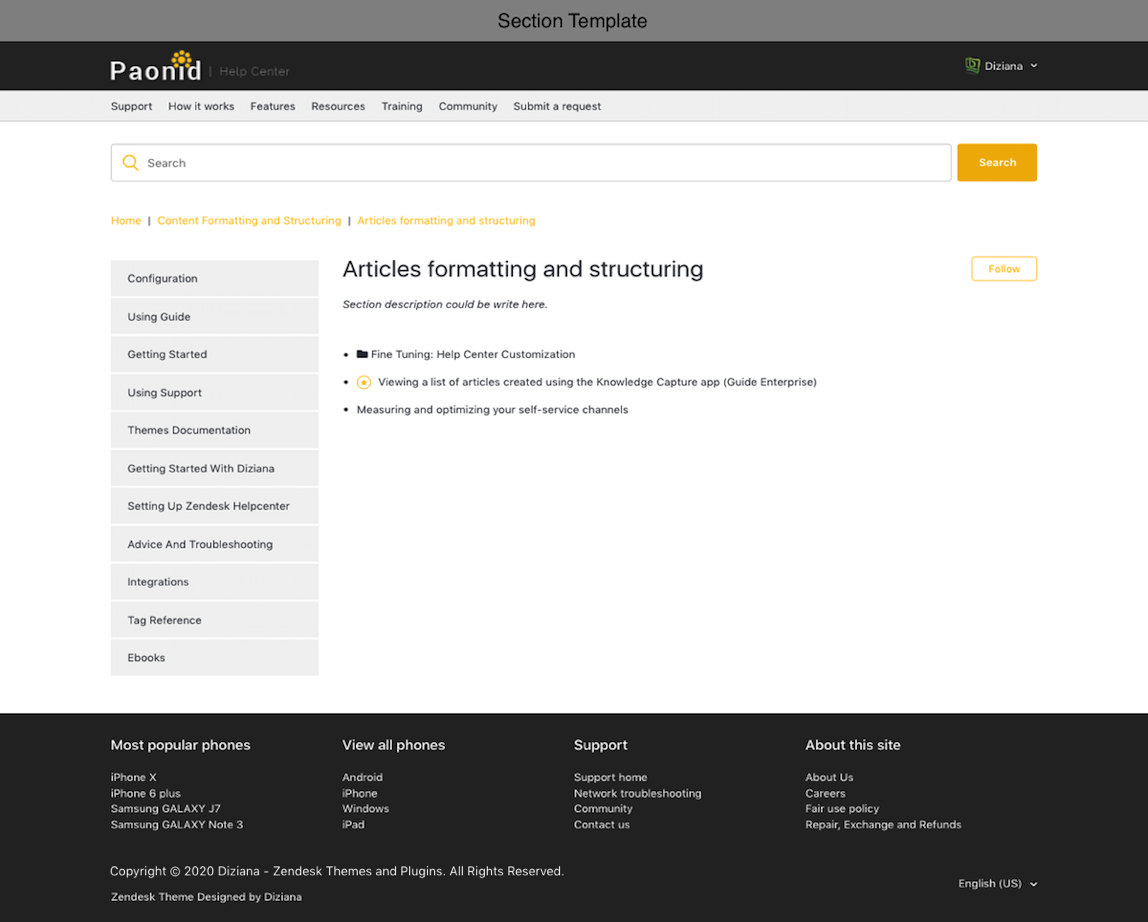This screenshot has height=922, width=1148.
Task: Open Training from the nav bar
Action: point(402,106)
